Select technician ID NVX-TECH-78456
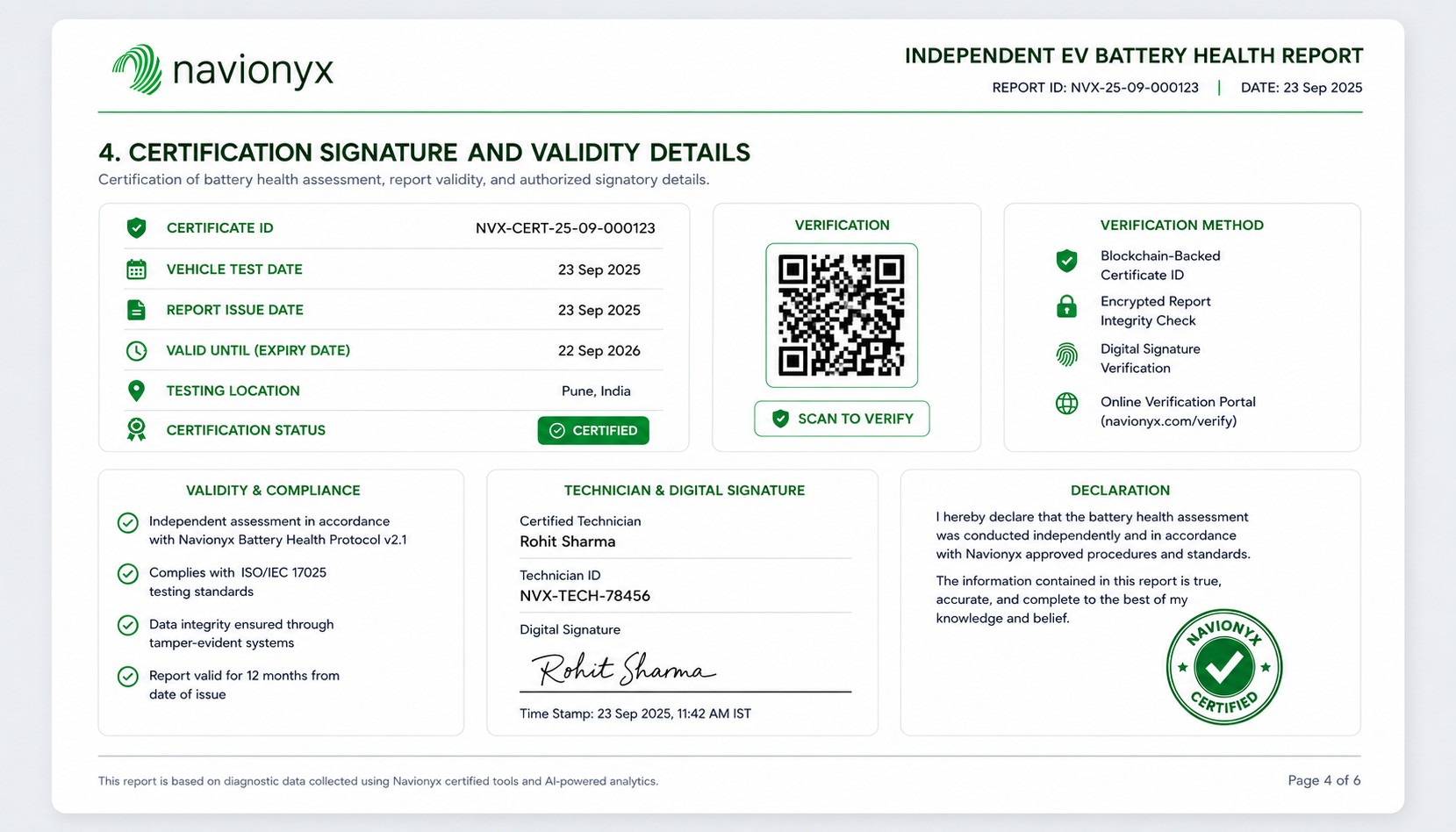The image size is (1456, 832). point(585,596)
